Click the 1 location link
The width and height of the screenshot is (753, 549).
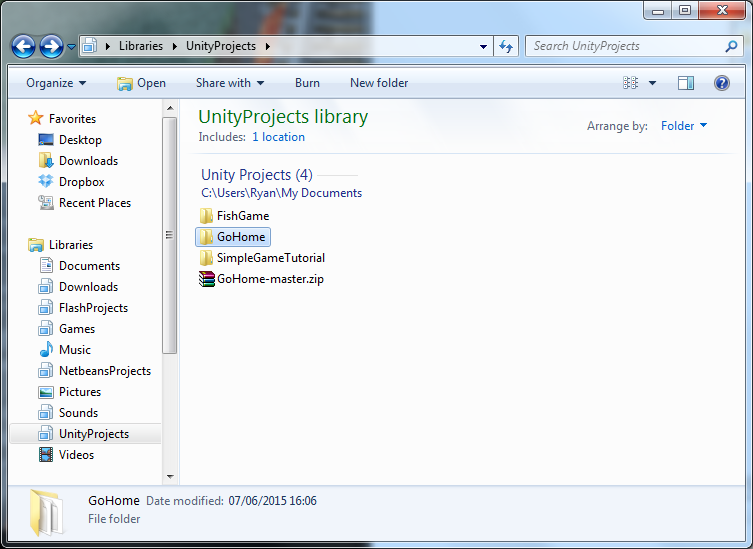(x=279, y=137)
